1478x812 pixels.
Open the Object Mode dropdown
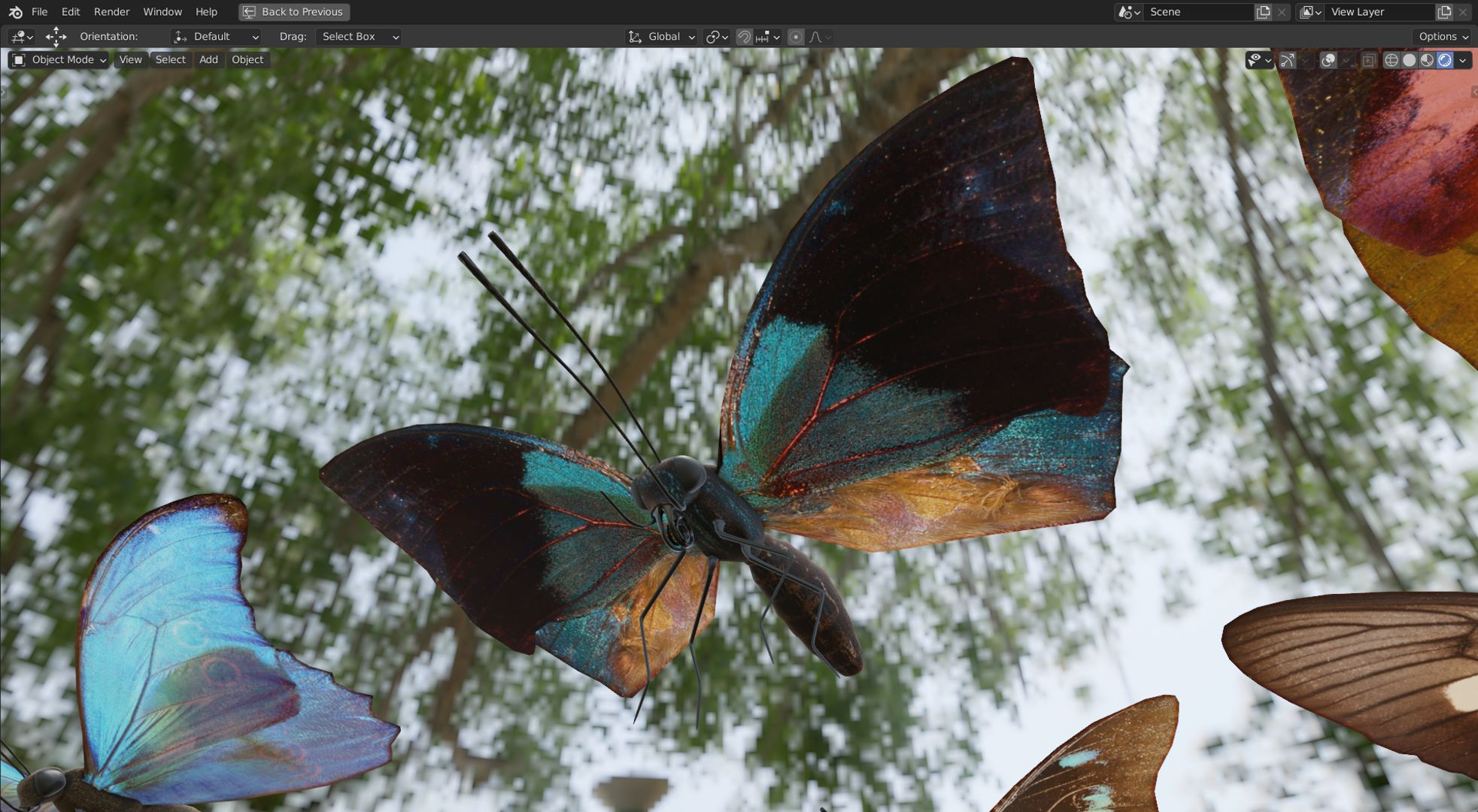(x=59, y=60)
